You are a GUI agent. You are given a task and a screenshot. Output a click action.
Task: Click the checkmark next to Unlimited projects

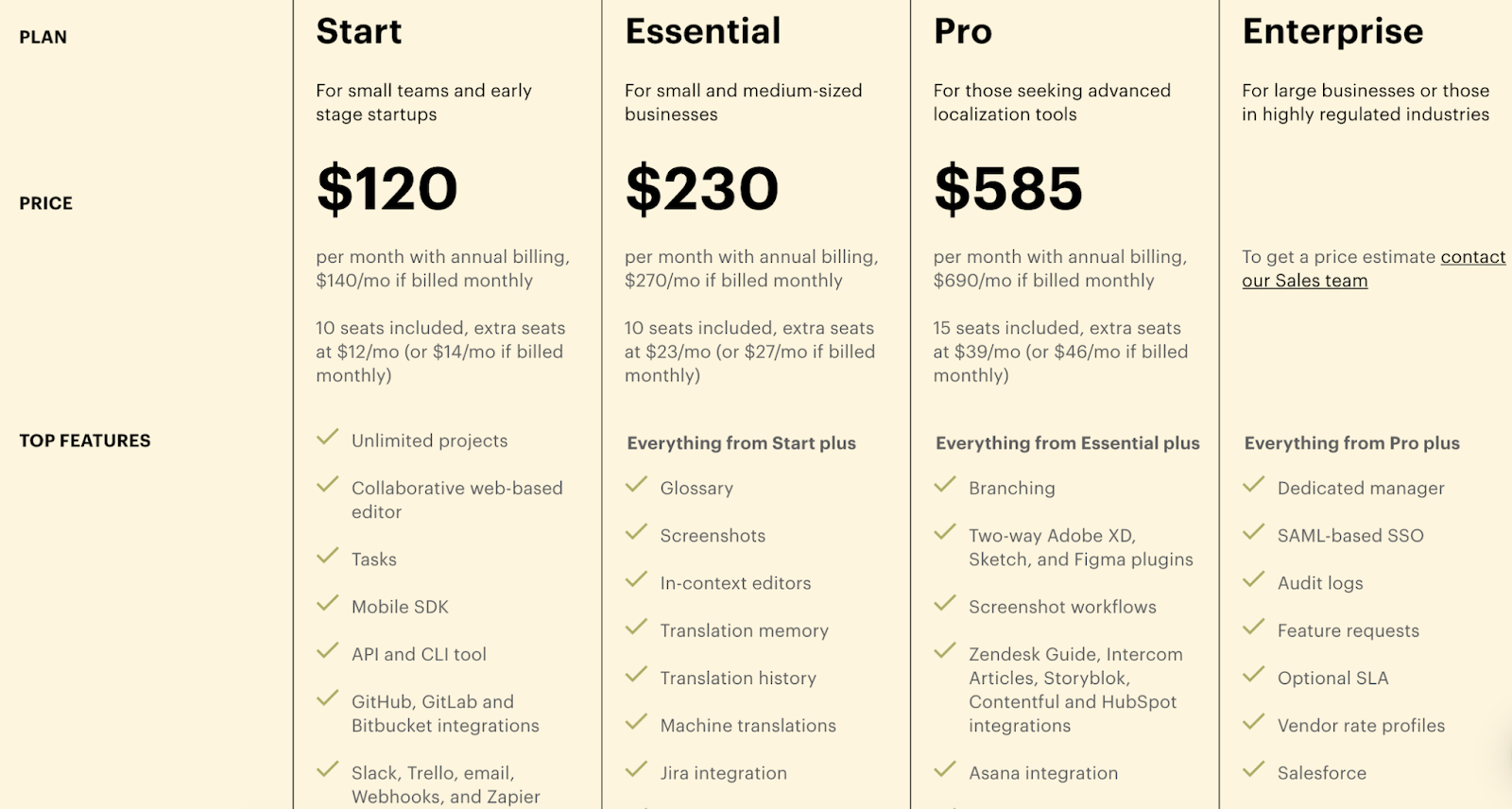(x=327, y=438)
